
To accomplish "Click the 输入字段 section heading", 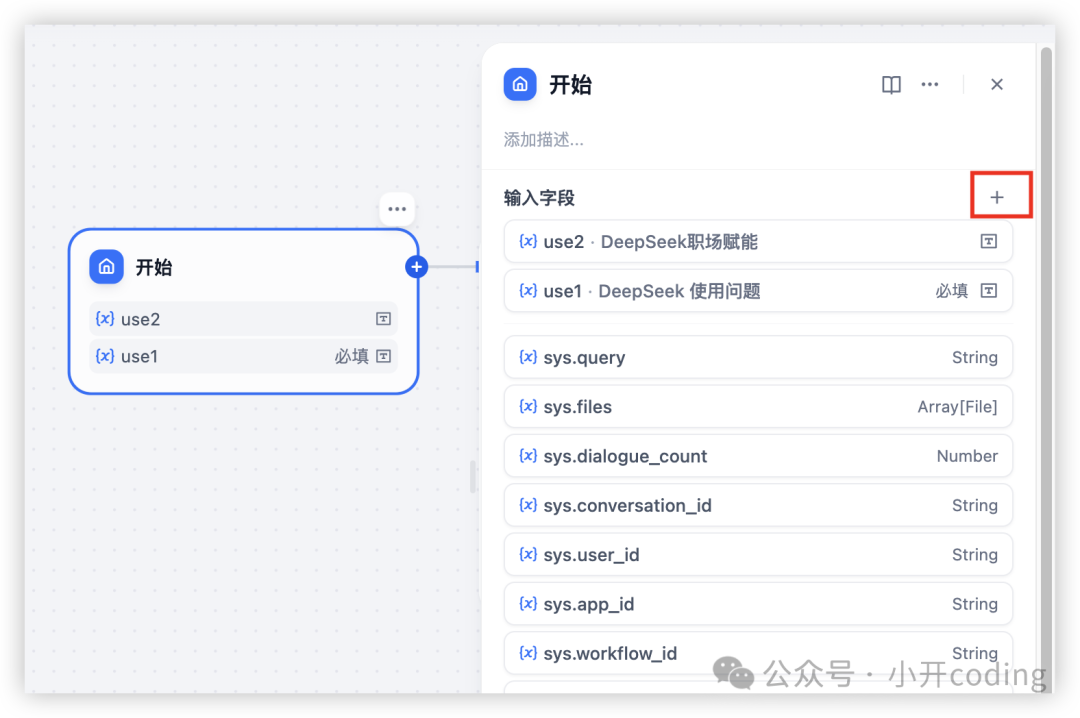I will (539, 198).
